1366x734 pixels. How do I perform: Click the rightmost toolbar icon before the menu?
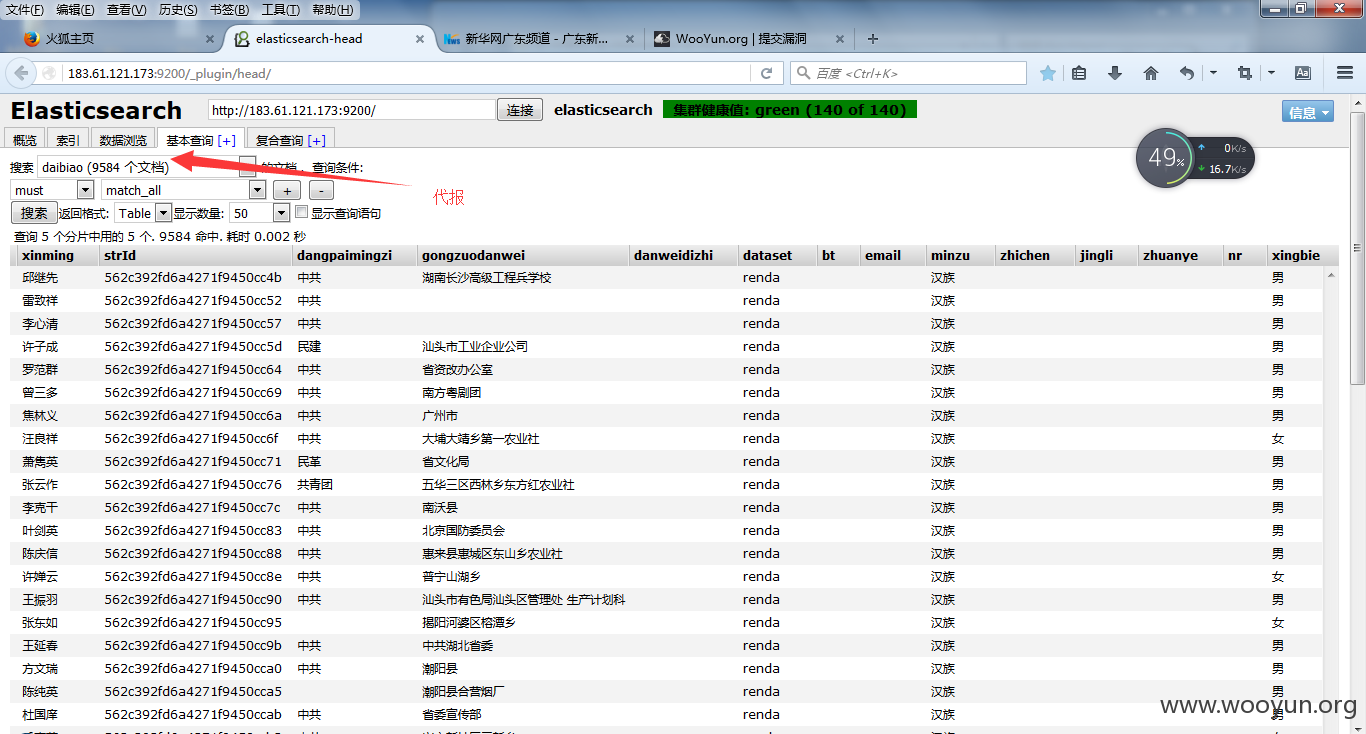coord(1303,73)
